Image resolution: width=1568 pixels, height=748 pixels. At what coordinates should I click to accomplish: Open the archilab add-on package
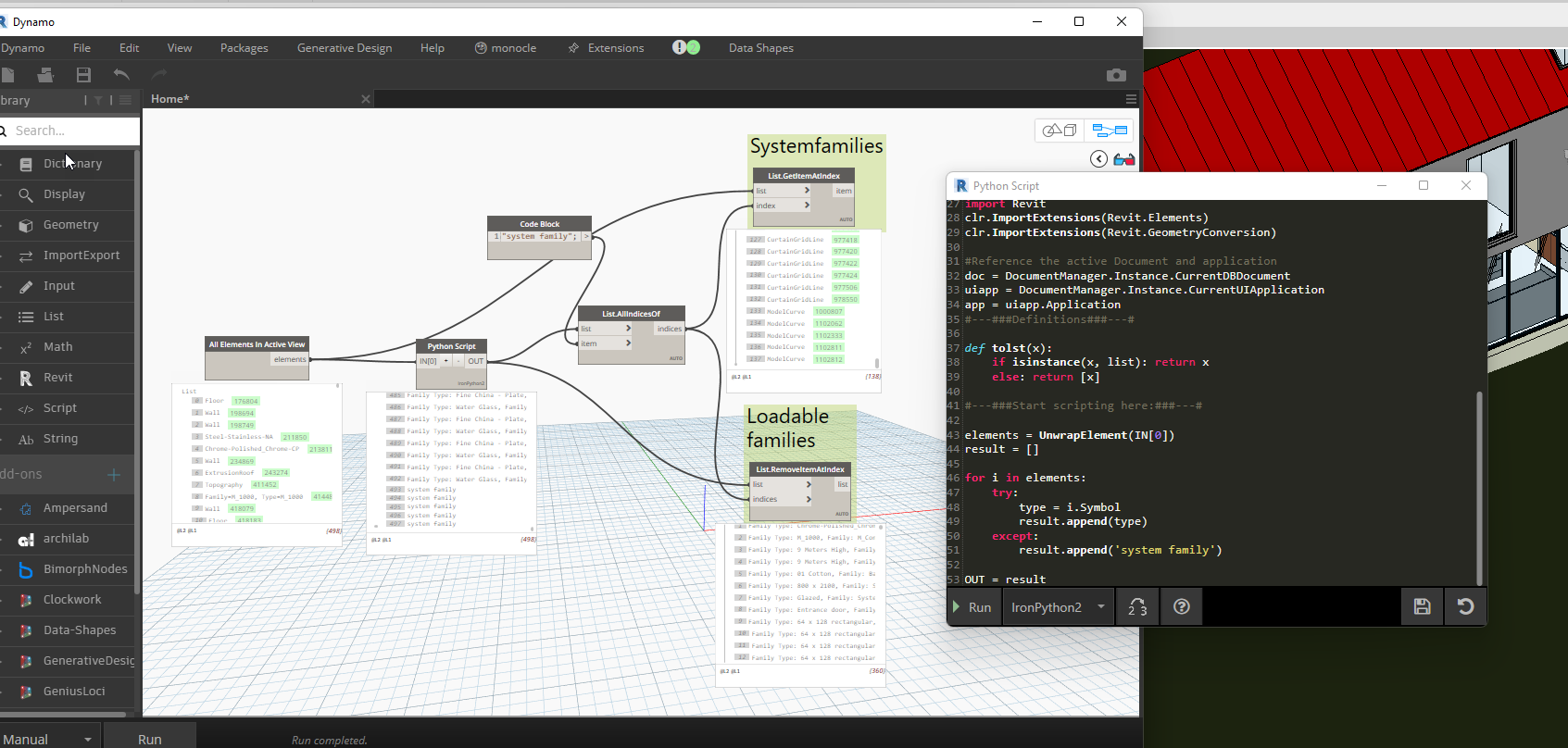[68, 539]
